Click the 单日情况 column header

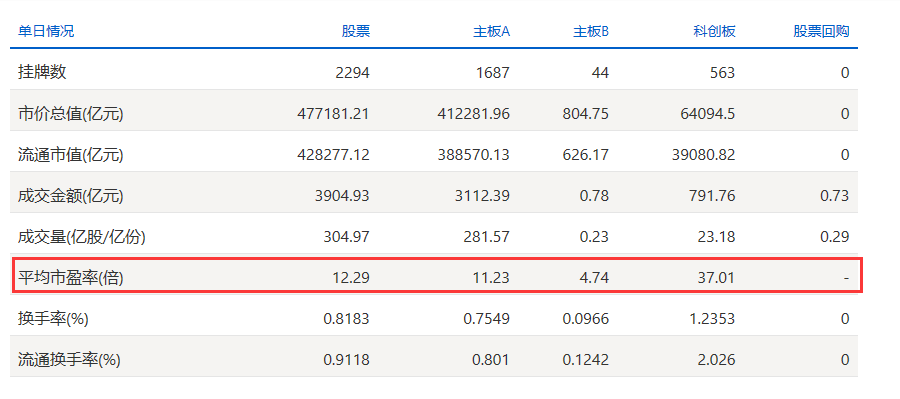(x=46, y=31)
